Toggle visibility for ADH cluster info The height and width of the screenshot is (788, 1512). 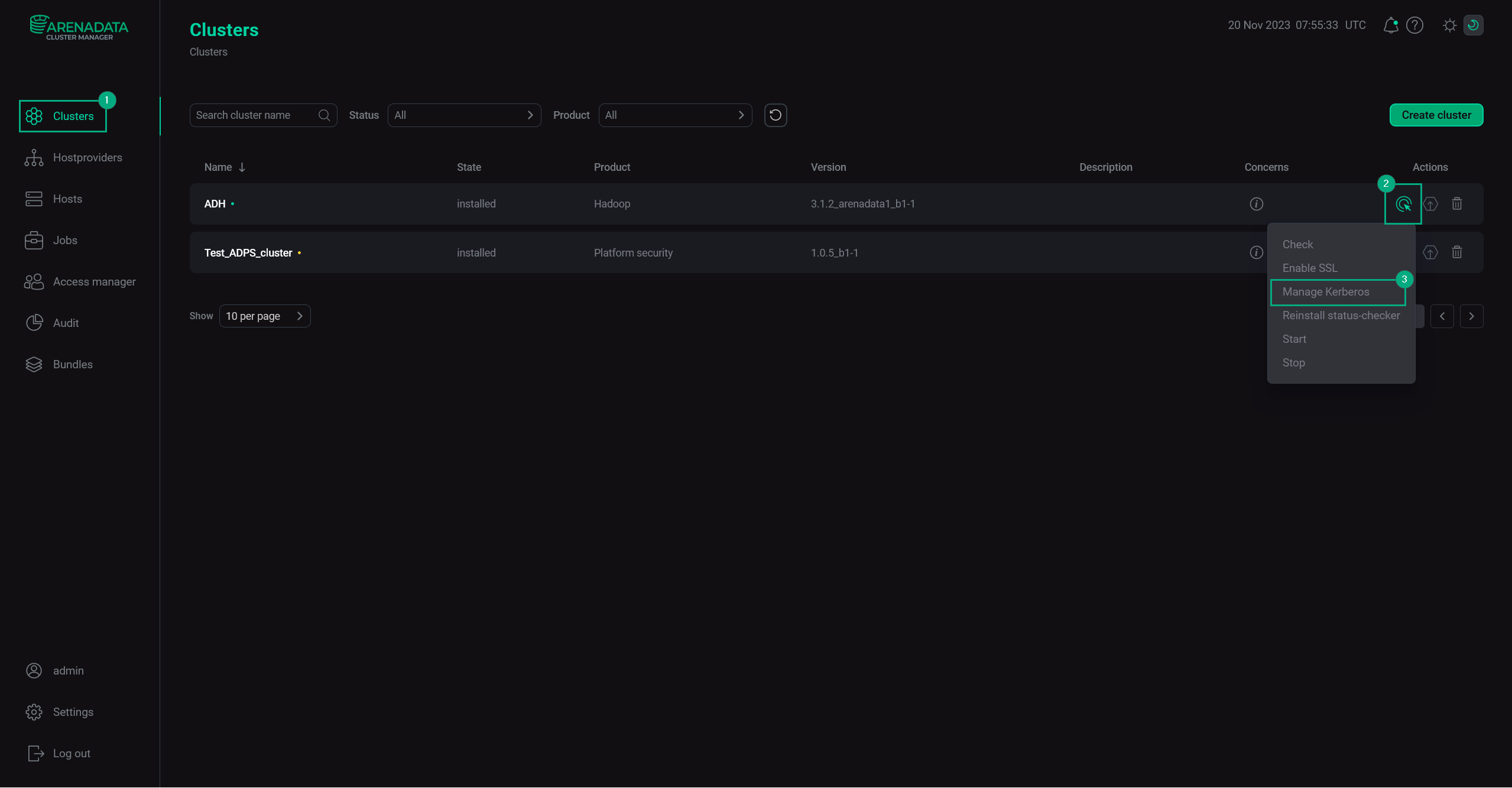pyautogui.click(x=1257, y=204)
